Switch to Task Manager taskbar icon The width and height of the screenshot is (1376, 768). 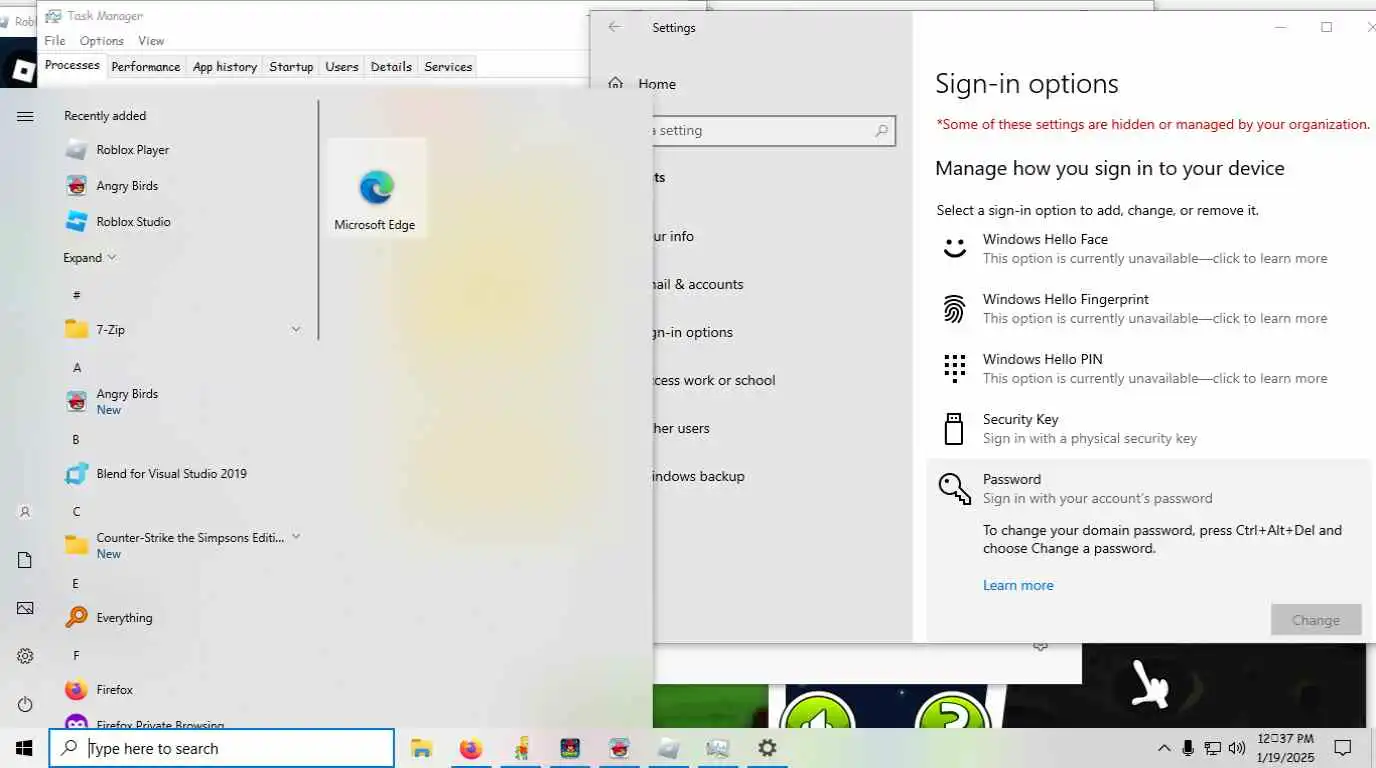point(717,748)
